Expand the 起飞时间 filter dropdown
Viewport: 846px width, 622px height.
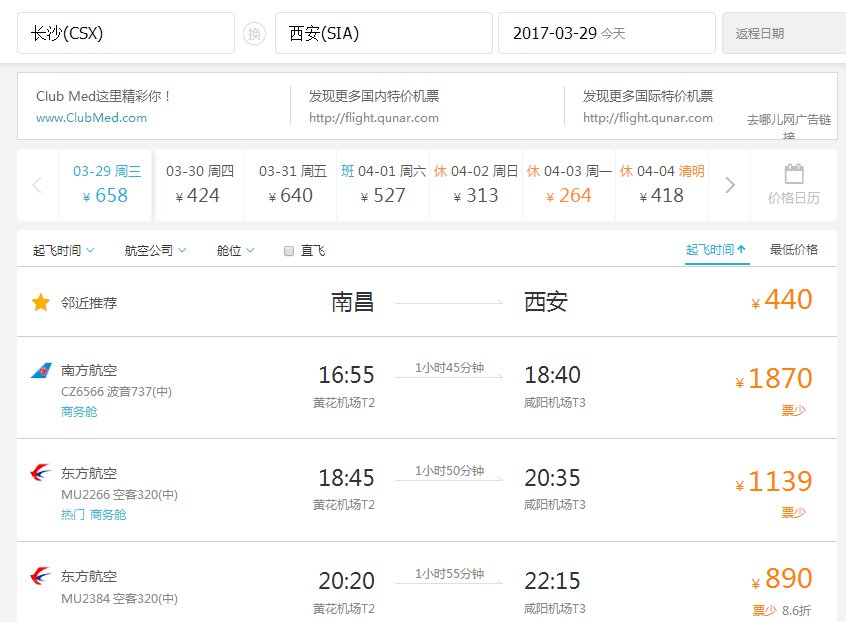point(63,250)
